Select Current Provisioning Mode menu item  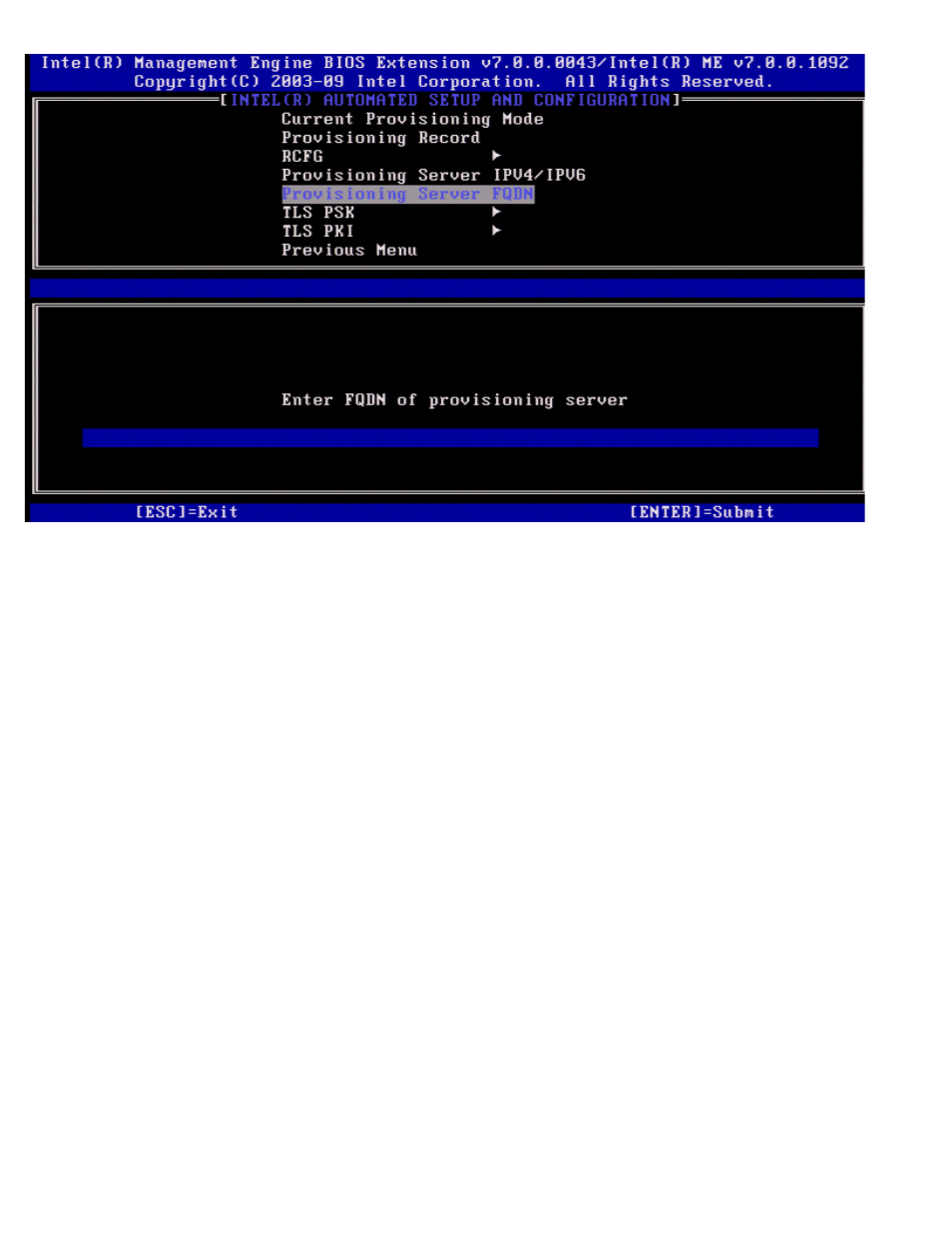(x=412, y=119)
